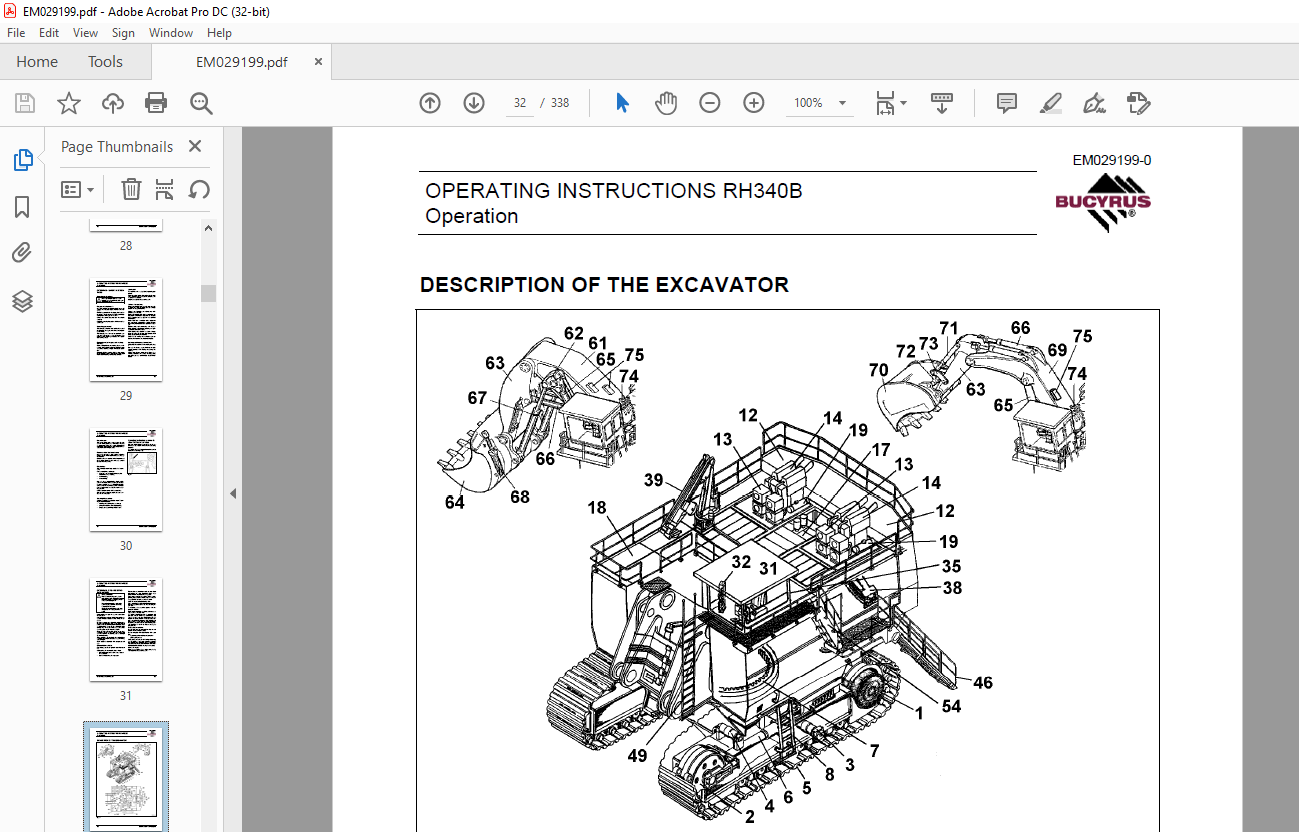Select the Highlight text pen tool

(1050, 103)
